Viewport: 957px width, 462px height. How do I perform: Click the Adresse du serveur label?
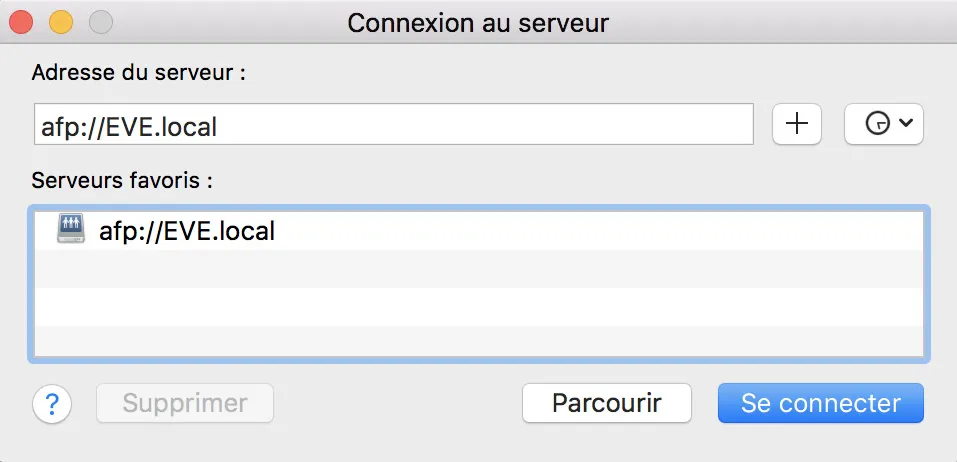(x=139, y=73)
